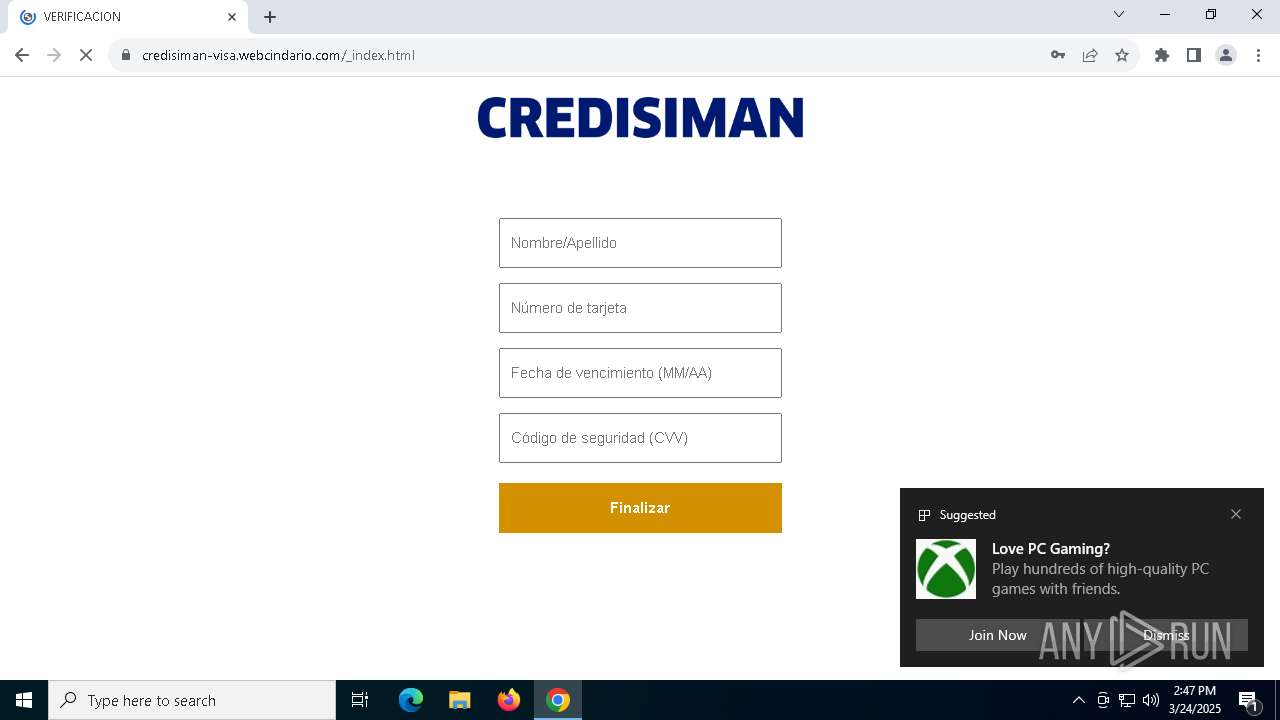The image size is (1280, 720).
Task: Open Chrome three-dot menu
Action: (x=1259, y=55)
